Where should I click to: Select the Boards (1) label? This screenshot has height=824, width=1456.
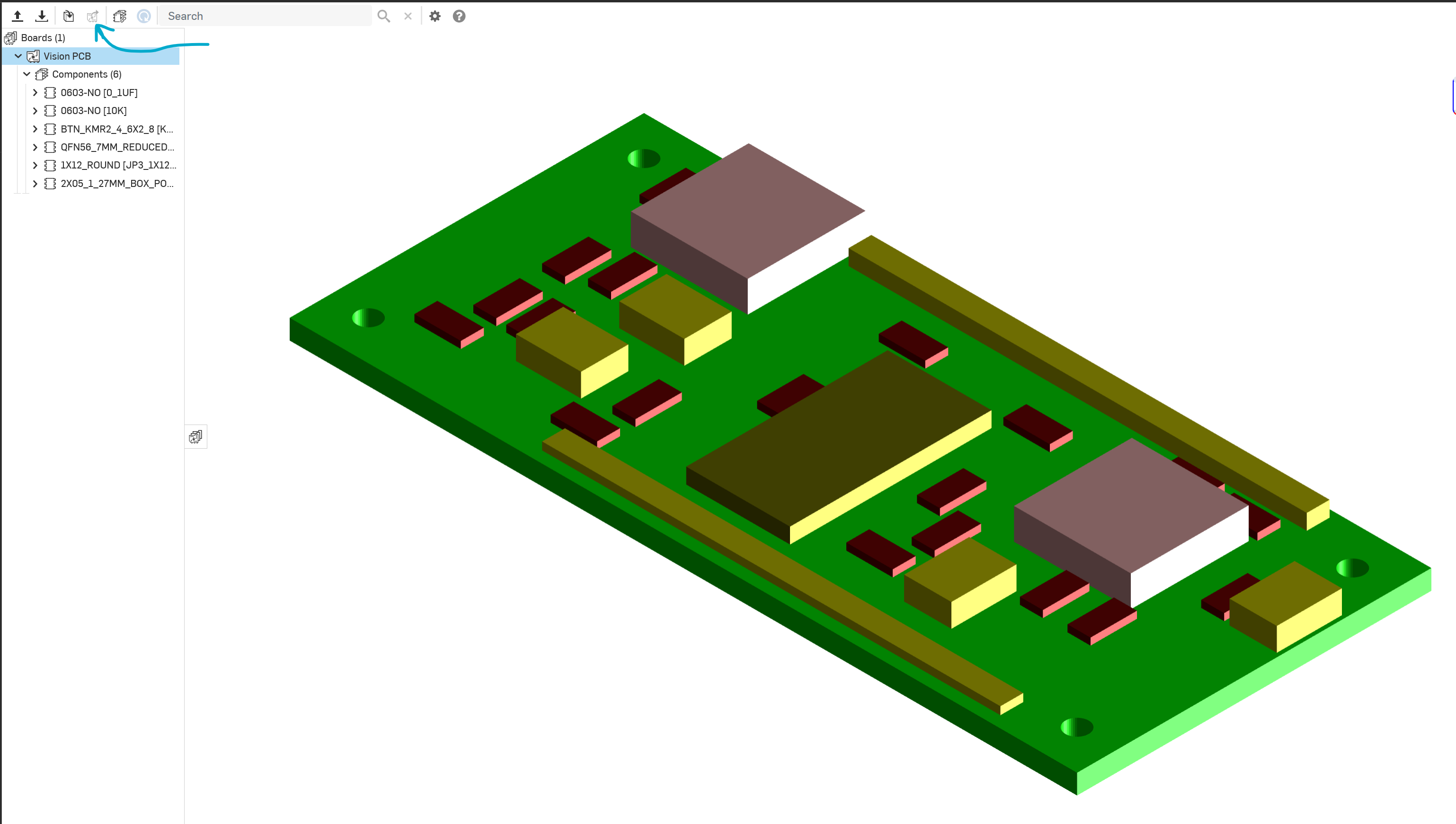coord(43,38)
